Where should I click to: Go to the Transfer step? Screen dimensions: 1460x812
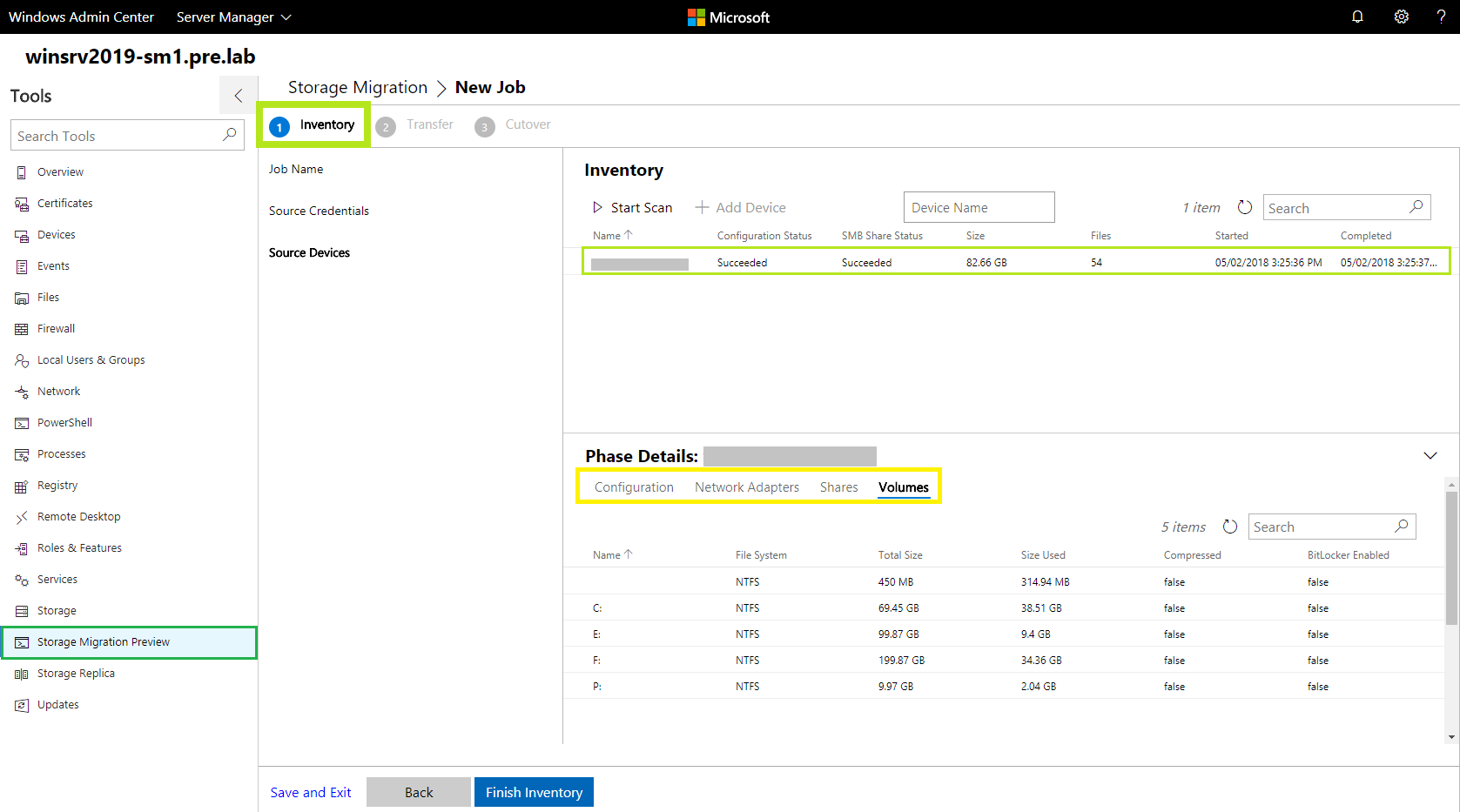click(415, 125)
